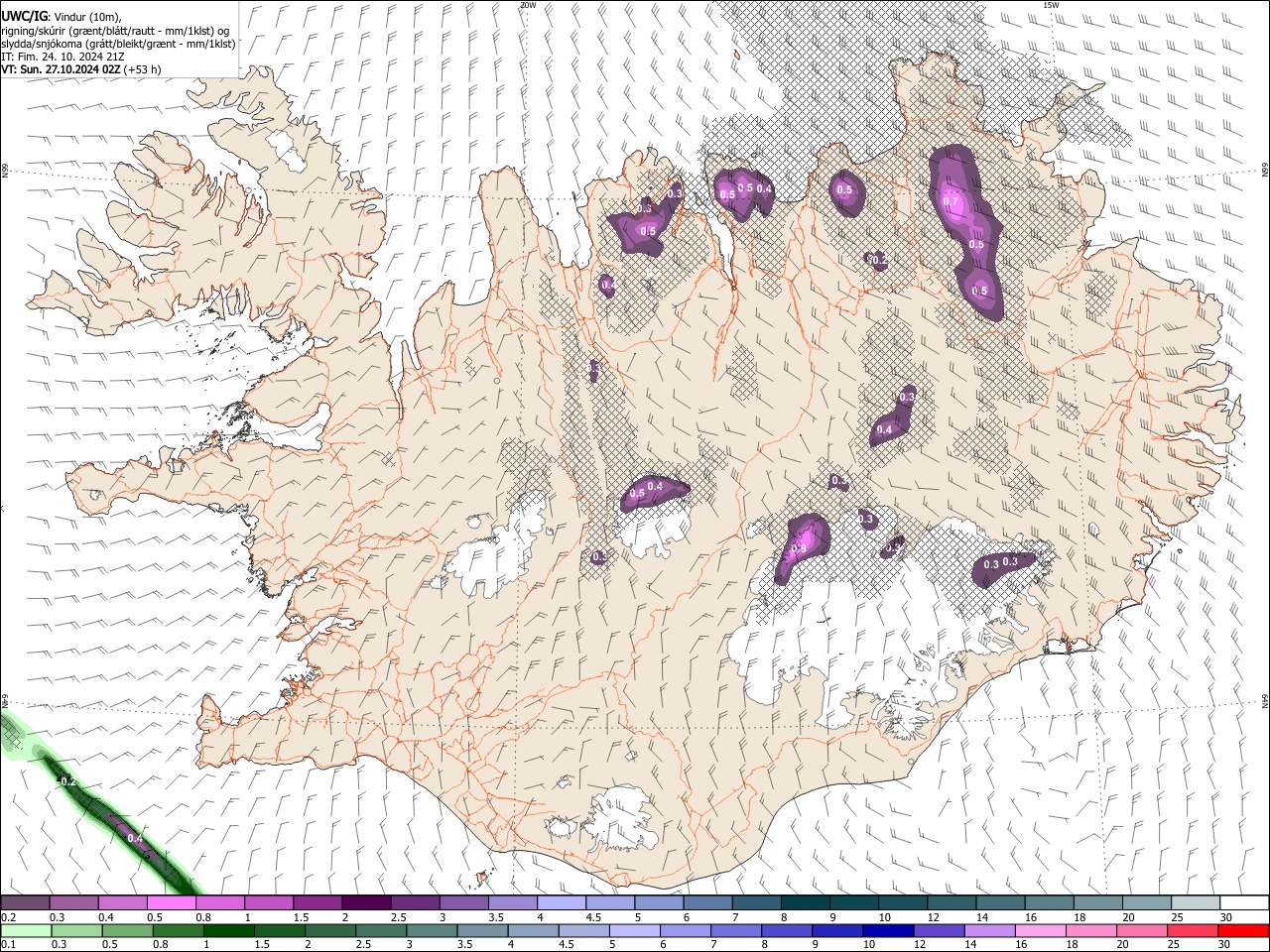Click the navy blue swatch above lower-row 10 label
Viewport: 1270px width, 952px height.
887,930
